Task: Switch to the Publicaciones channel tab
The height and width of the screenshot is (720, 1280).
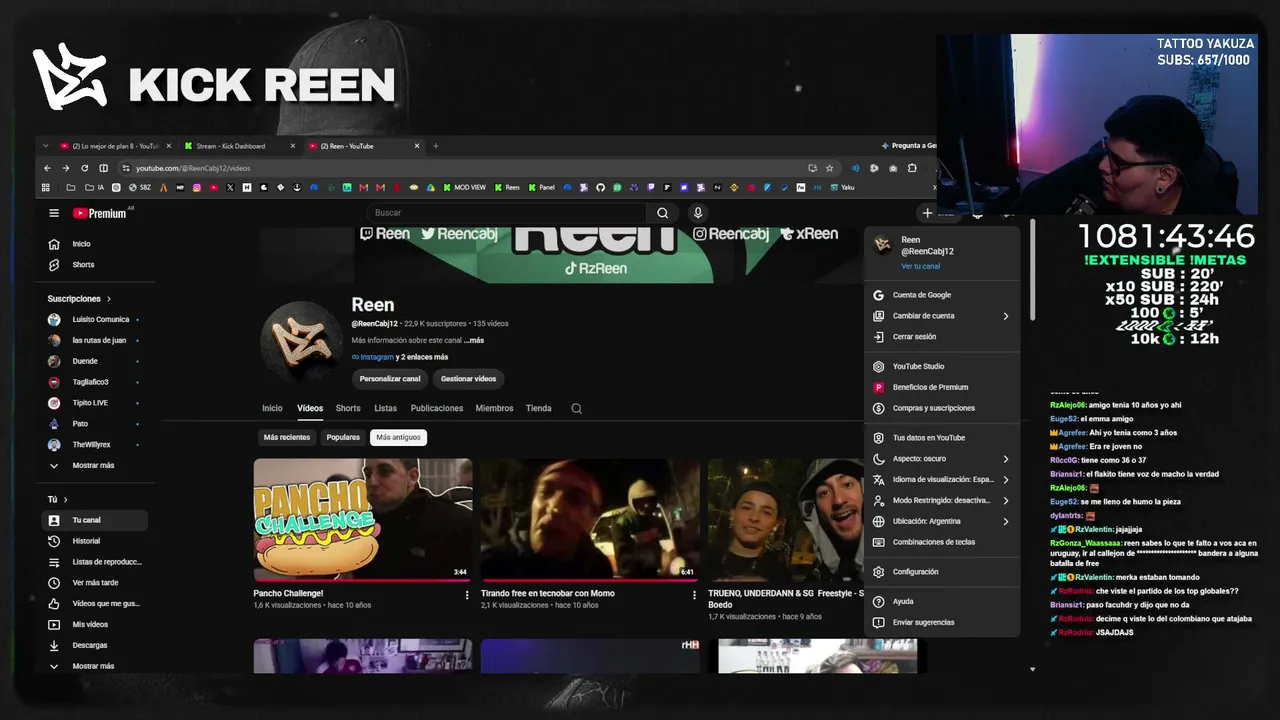Action: point(437,408)
